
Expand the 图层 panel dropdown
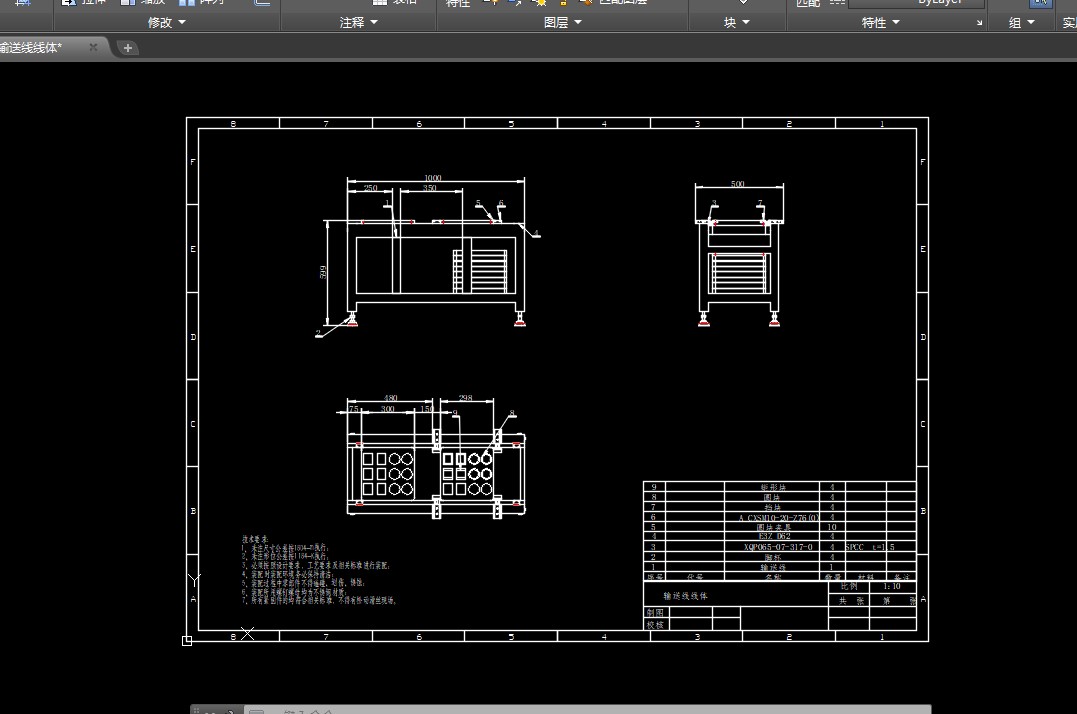coord(563,23)
